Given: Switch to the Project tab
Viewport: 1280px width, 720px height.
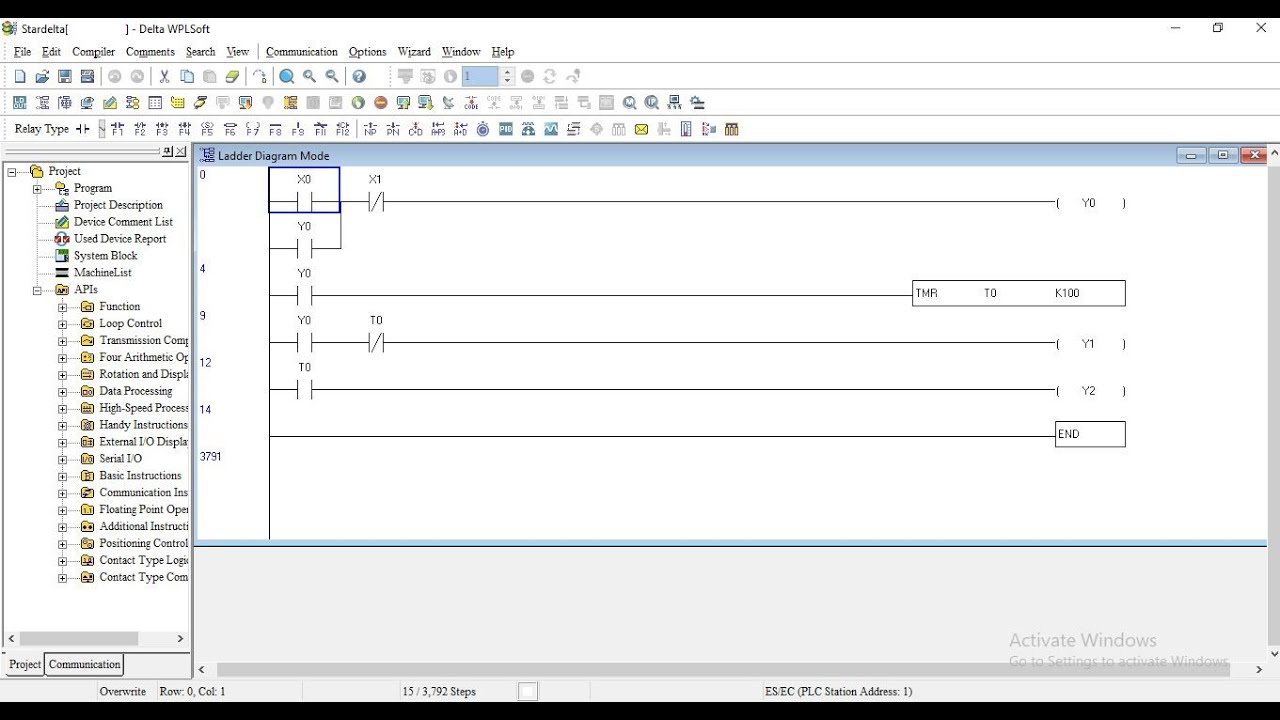Looking at the screenshot, I should pos(25,664).
